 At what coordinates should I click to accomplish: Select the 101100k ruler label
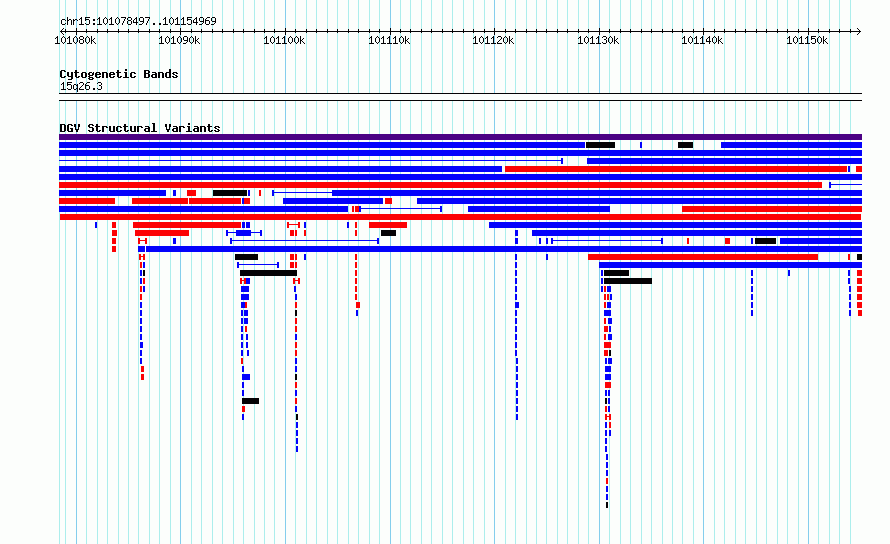pos(284,40)
